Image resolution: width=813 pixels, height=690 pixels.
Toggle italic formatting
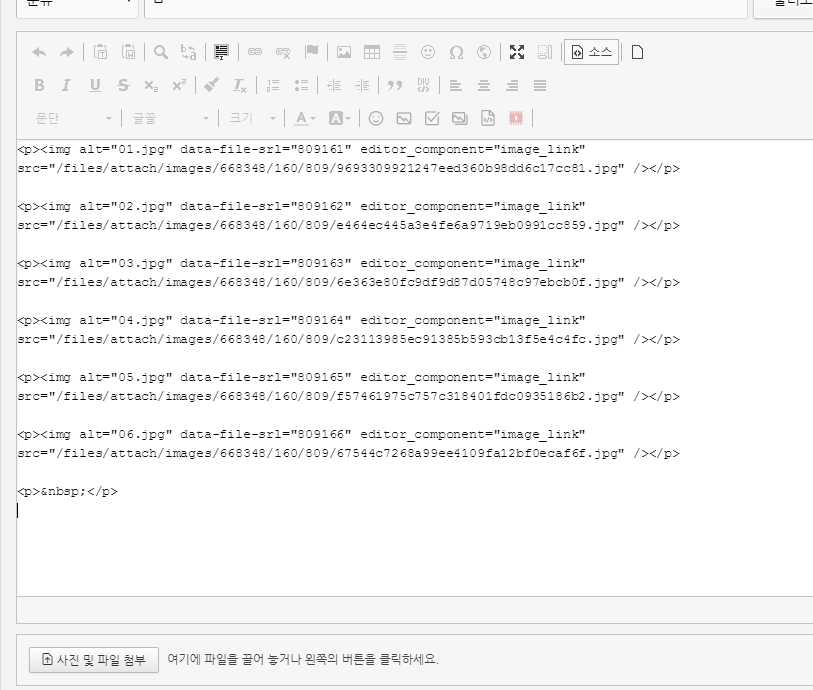click(x=67, y=85)
